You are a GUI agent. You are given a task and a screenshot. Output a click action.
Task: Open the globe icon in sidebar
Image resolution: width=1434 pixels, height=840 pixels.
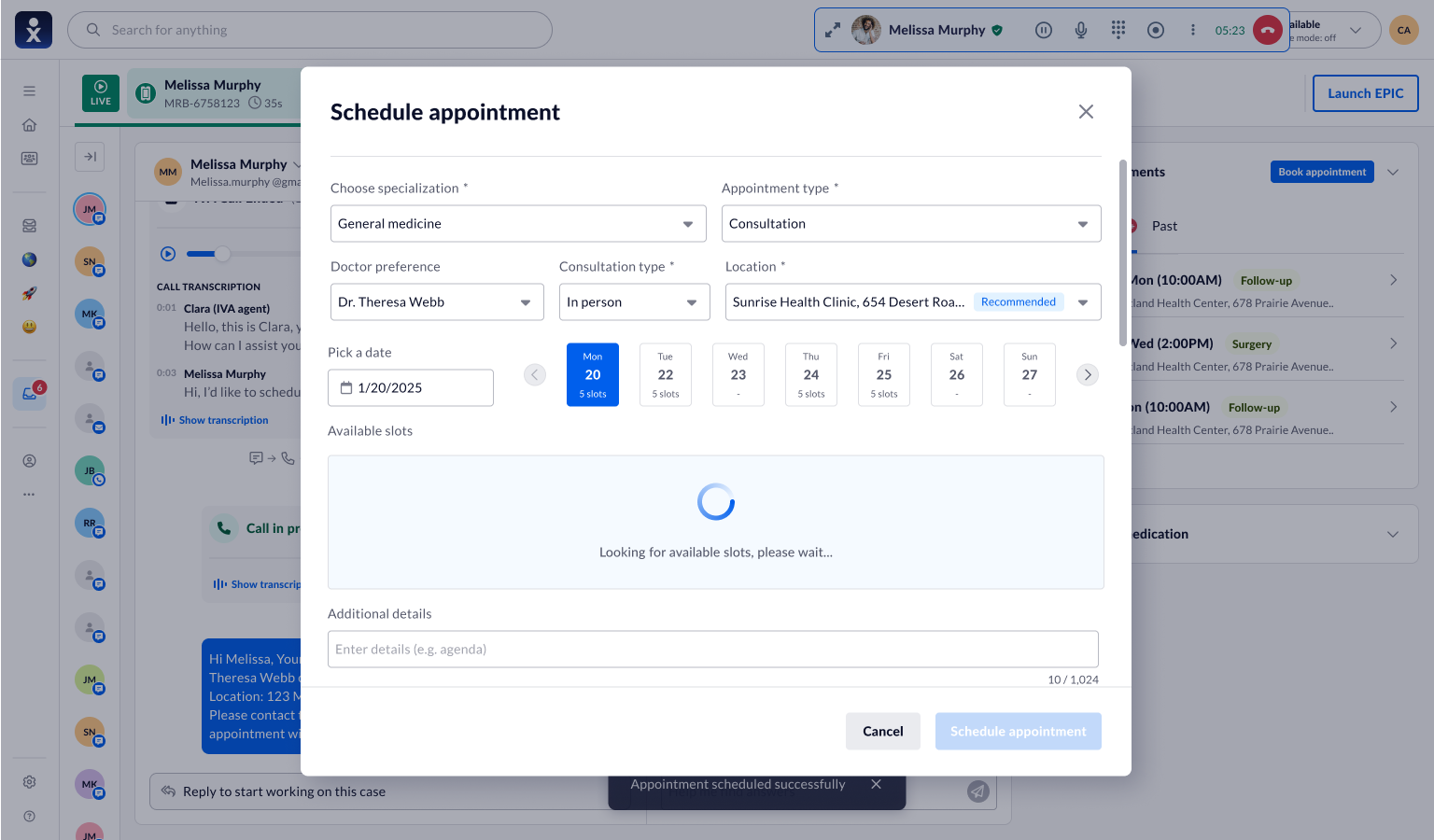pyautogui.click(x=30, y=259)
